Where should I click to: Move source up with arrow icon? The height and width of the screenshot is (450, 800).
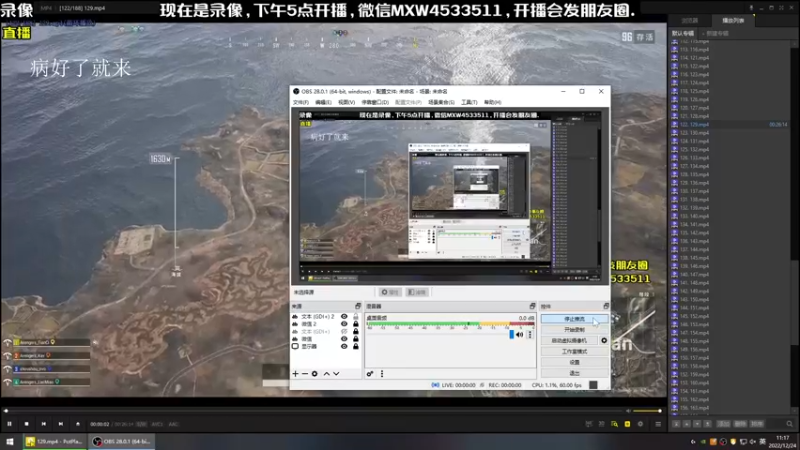(327, 374)
